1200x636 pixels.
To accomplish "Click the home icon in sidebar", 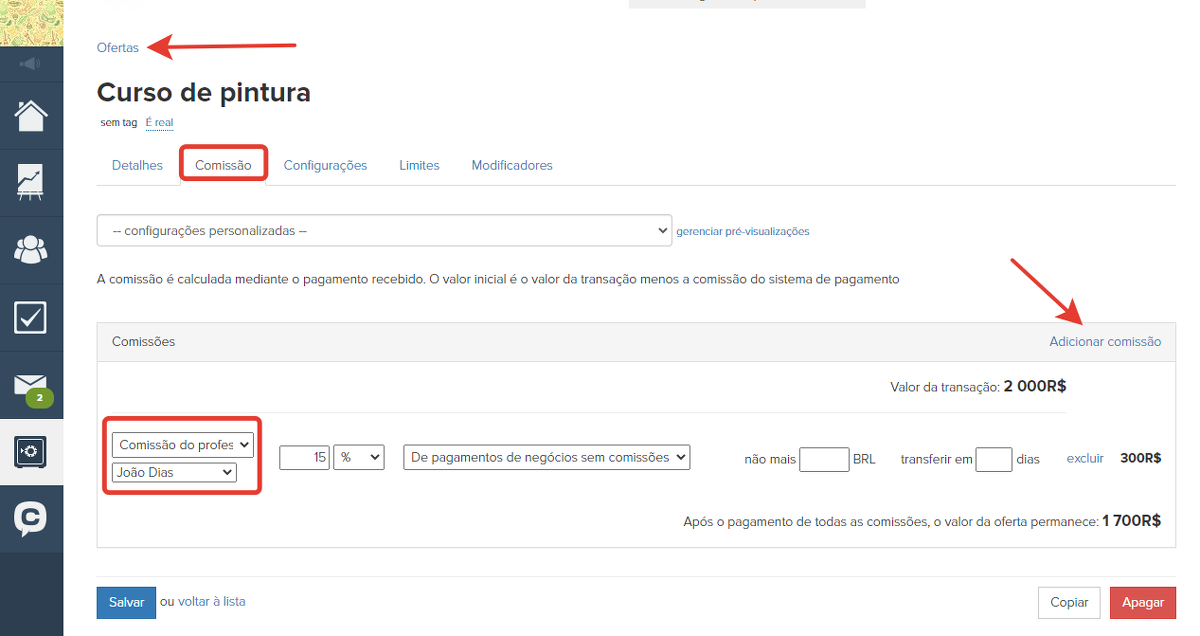I will pyautogui.click(x=31, y=116).
